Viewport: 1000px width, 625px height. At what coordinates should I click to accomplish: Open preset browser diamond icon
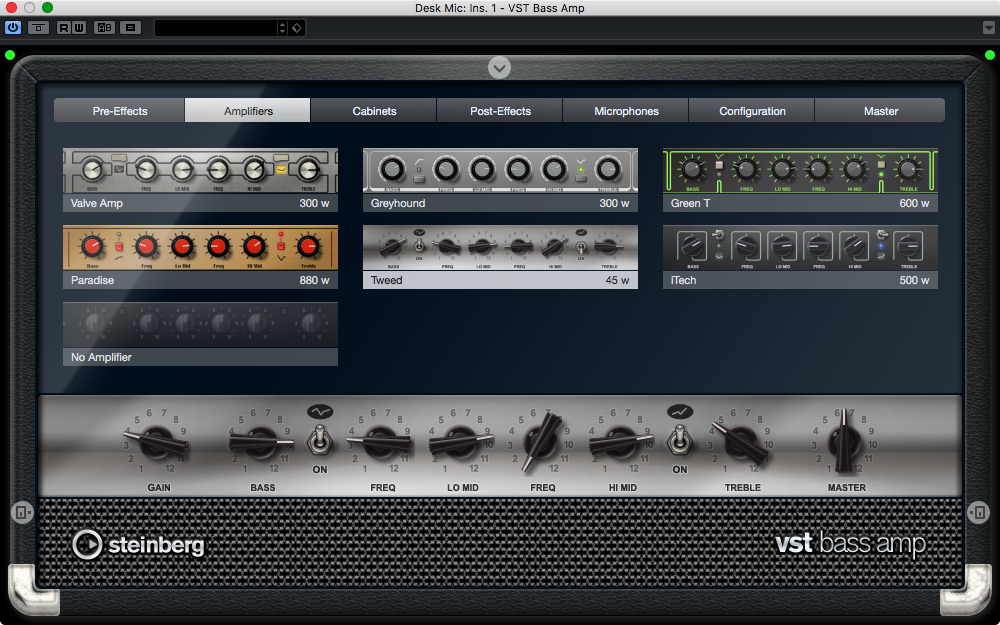pos(297,27)
